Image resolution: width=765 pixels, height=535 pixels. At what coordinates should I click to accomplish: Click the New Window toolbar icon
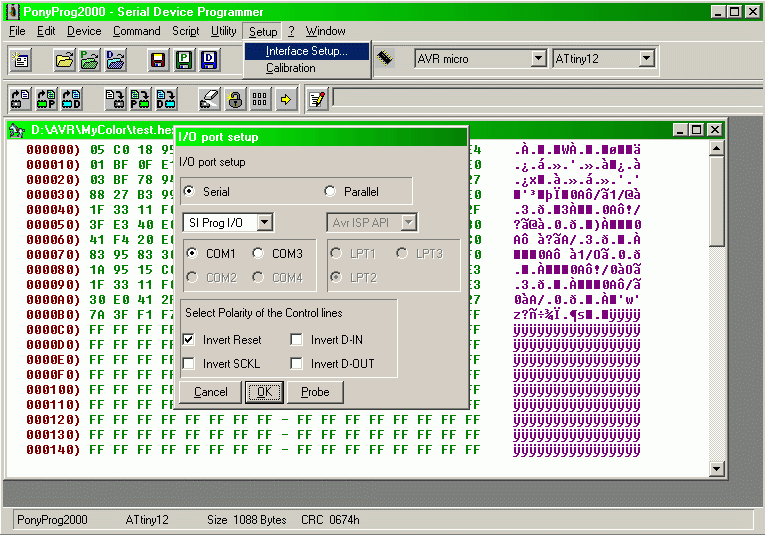[x=20, y=60]
